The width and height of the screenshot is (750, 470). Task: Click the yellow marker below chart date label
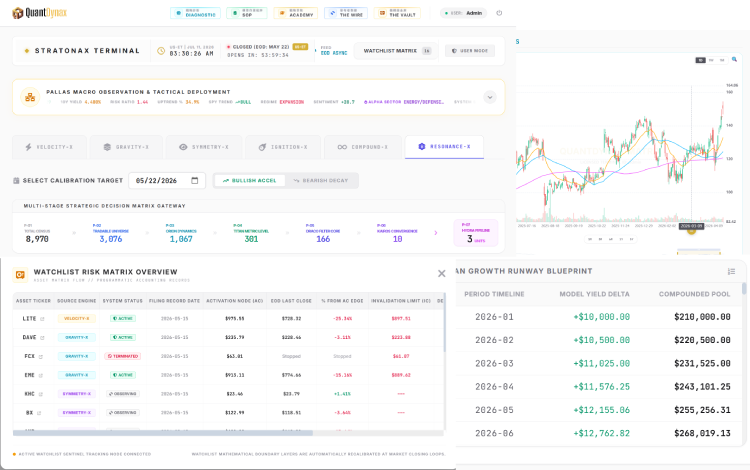(x=691, y=231)
